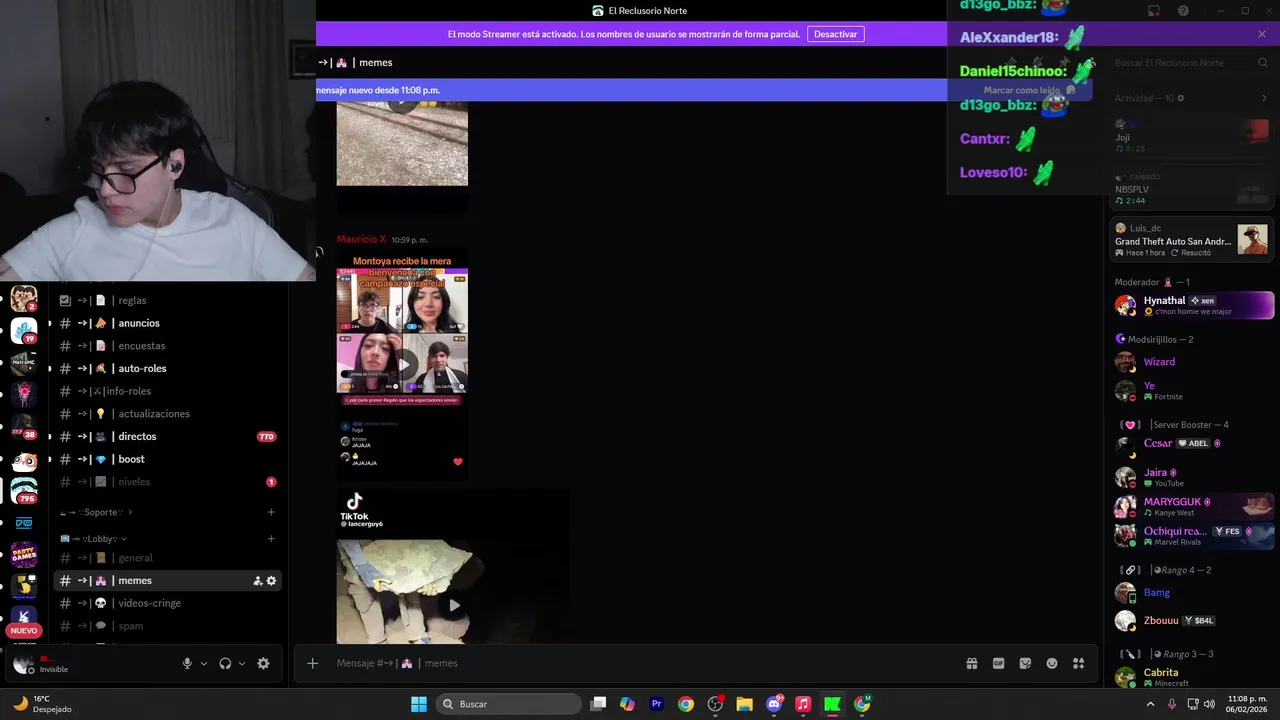Select member Wizard in member list

click(1192, 362)
